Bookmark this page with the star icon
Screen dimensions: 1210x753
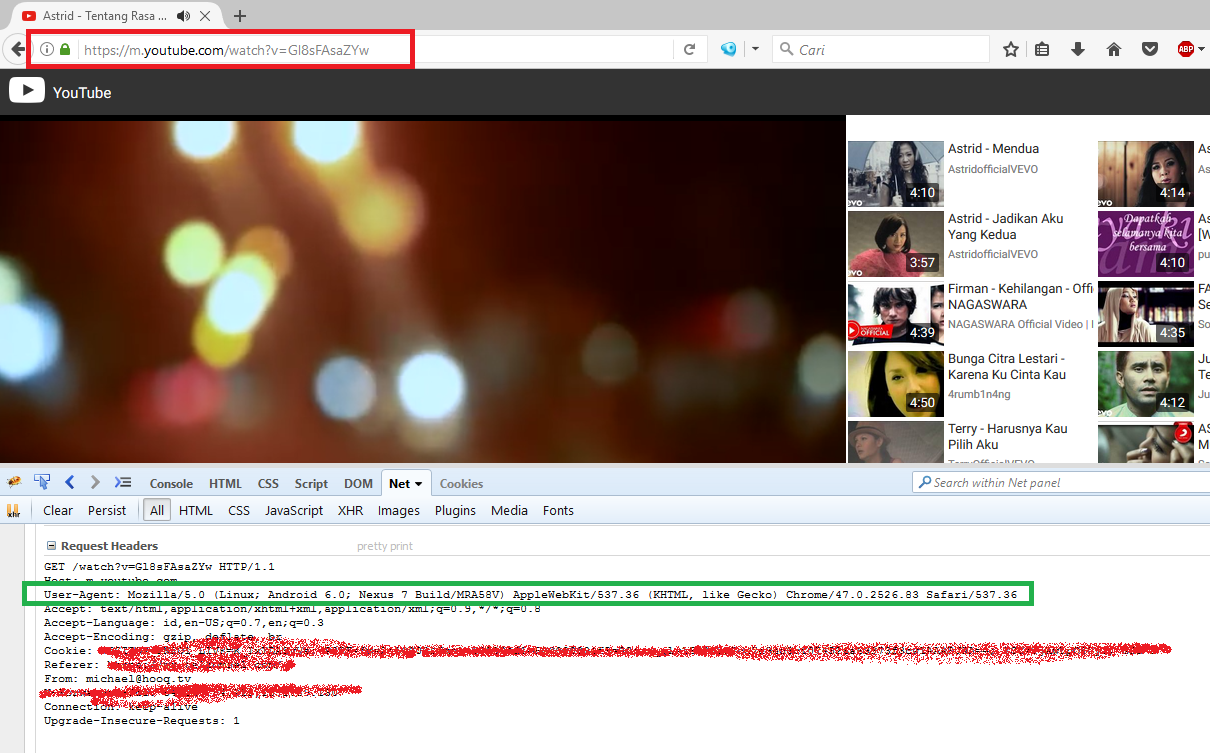coord(1011,49)
